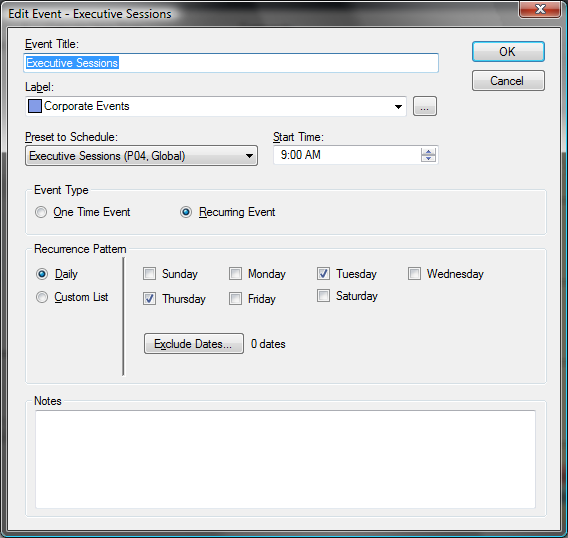The image size is (568, 538).
Task: Open label editor ellipsis button
Action: (x=425, y=106)
